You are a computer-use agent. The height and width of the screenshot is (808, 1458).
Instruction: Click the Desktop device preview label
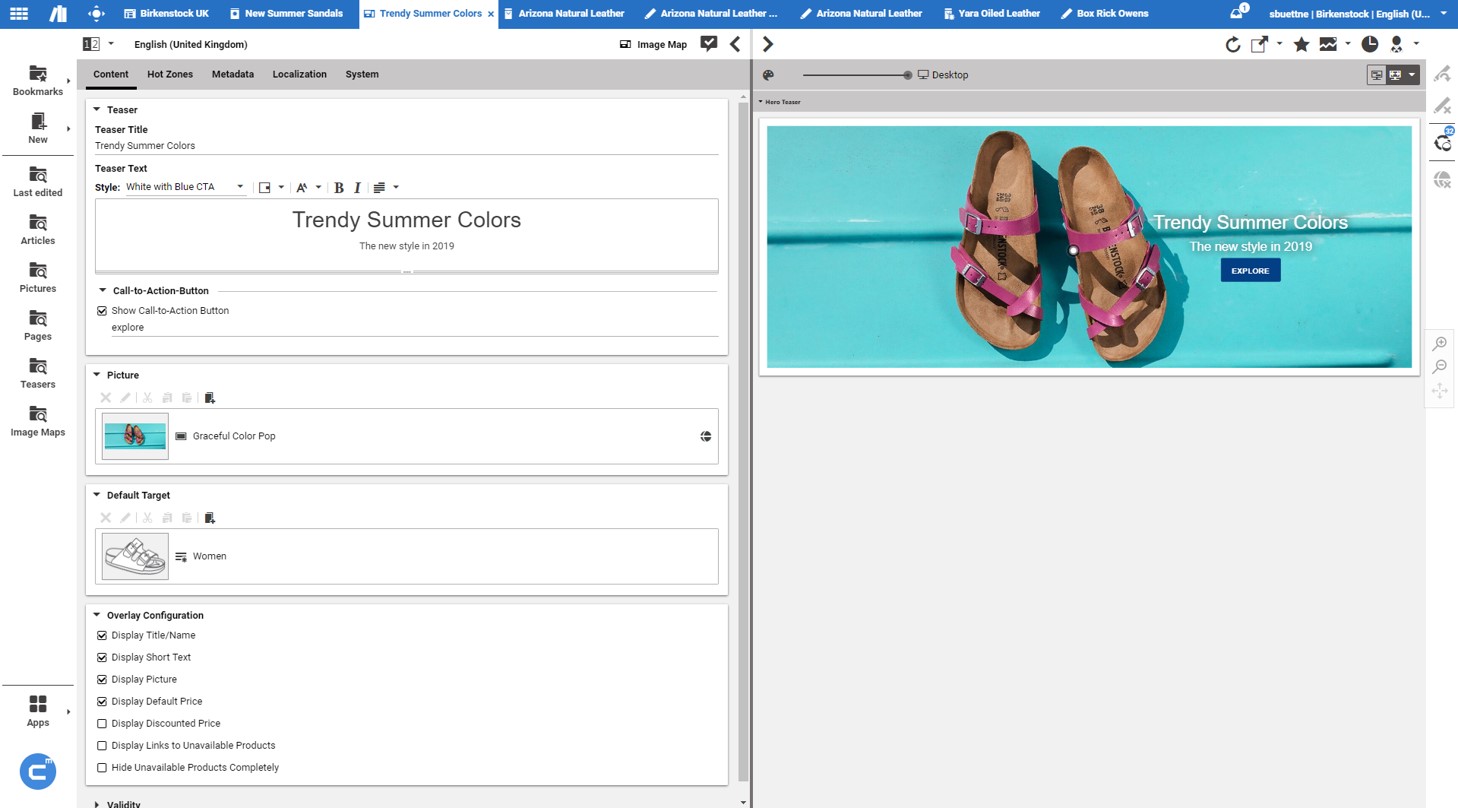click(950, 75)
